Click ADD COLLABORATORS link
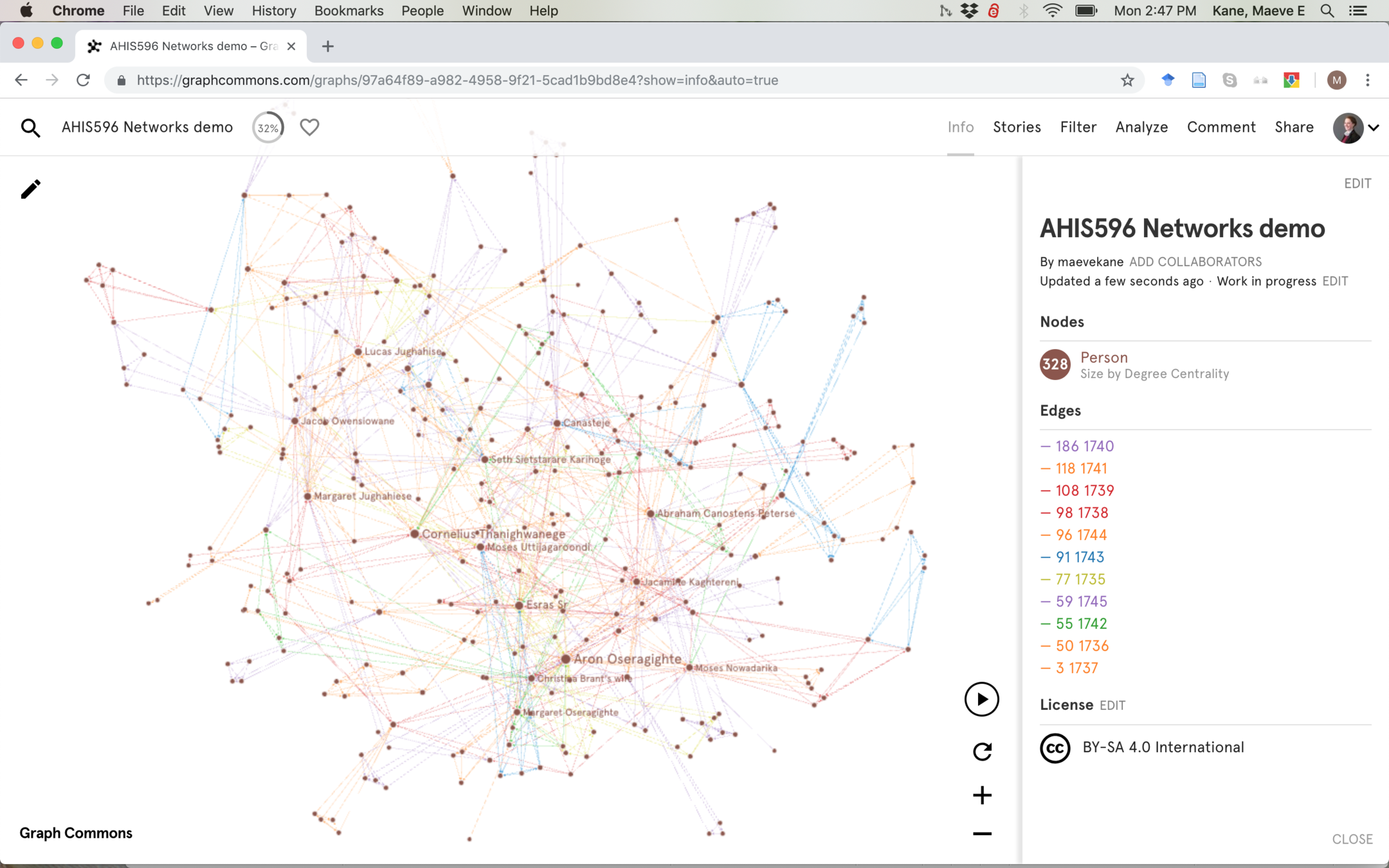 pyautogui.click(x=1195, y=262)
